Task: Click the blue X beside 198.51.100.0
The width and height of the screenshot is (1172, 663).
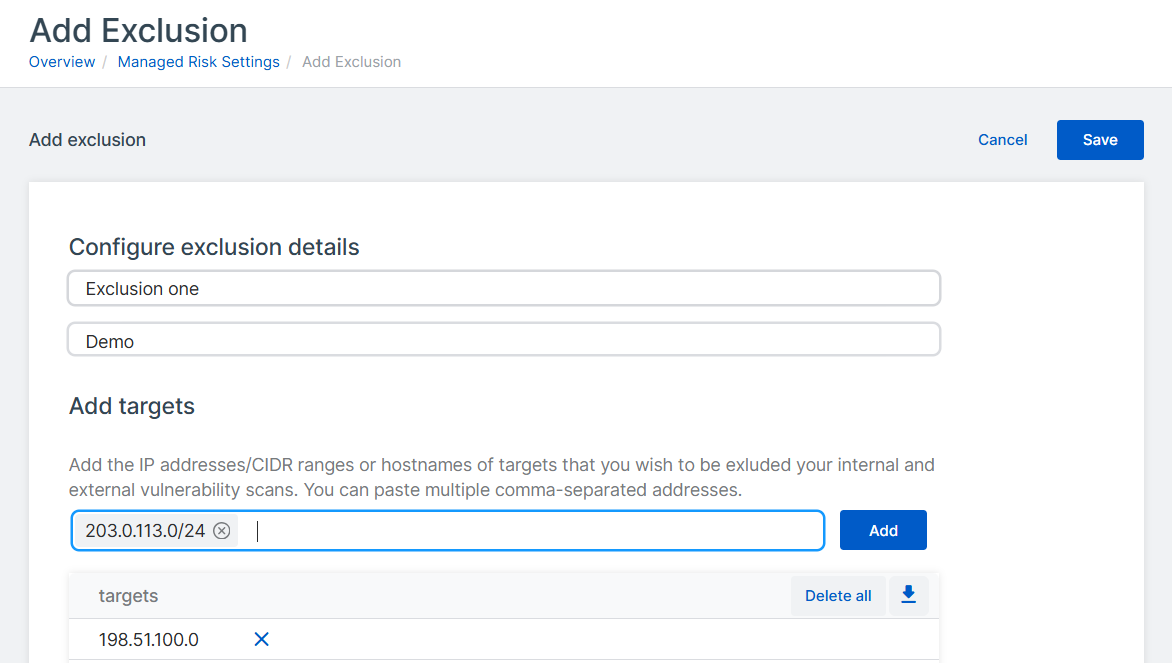Action: [x=261, y=639]
